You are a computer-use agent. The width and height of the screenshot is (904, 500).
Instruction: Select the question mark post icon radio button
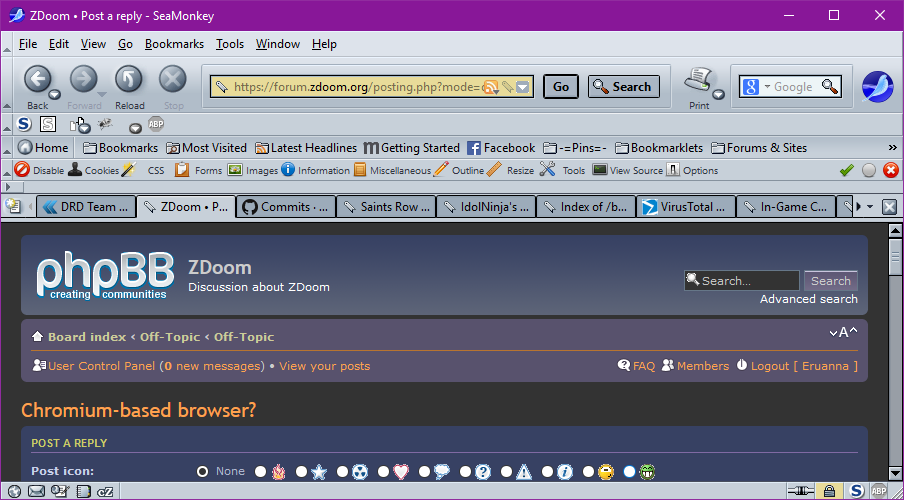465,472
